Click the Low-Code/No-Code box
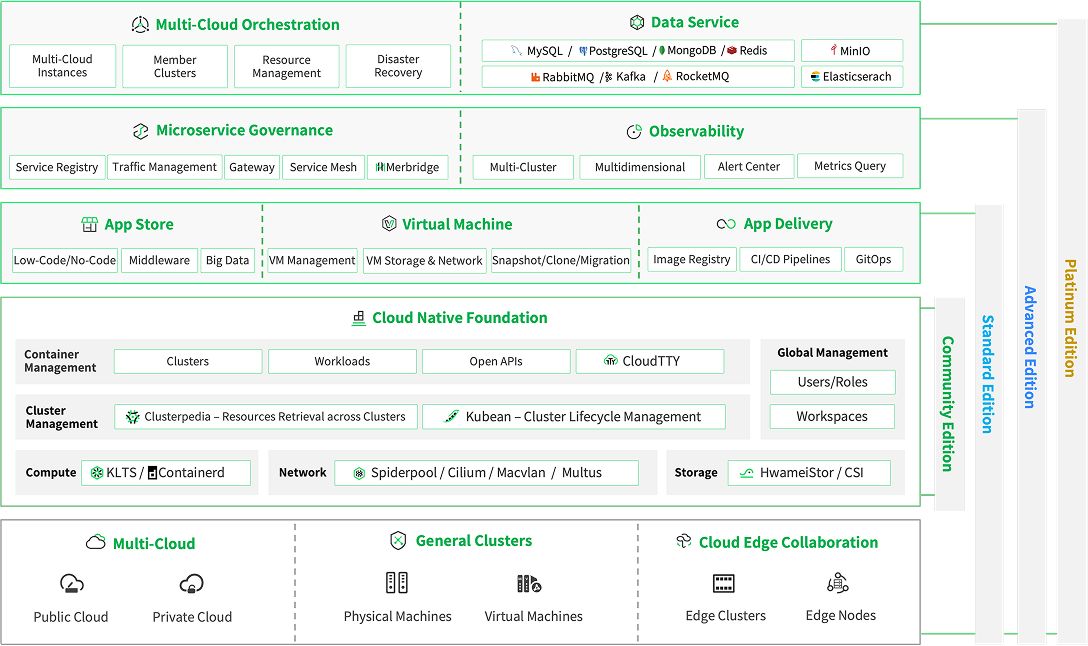 65,260
